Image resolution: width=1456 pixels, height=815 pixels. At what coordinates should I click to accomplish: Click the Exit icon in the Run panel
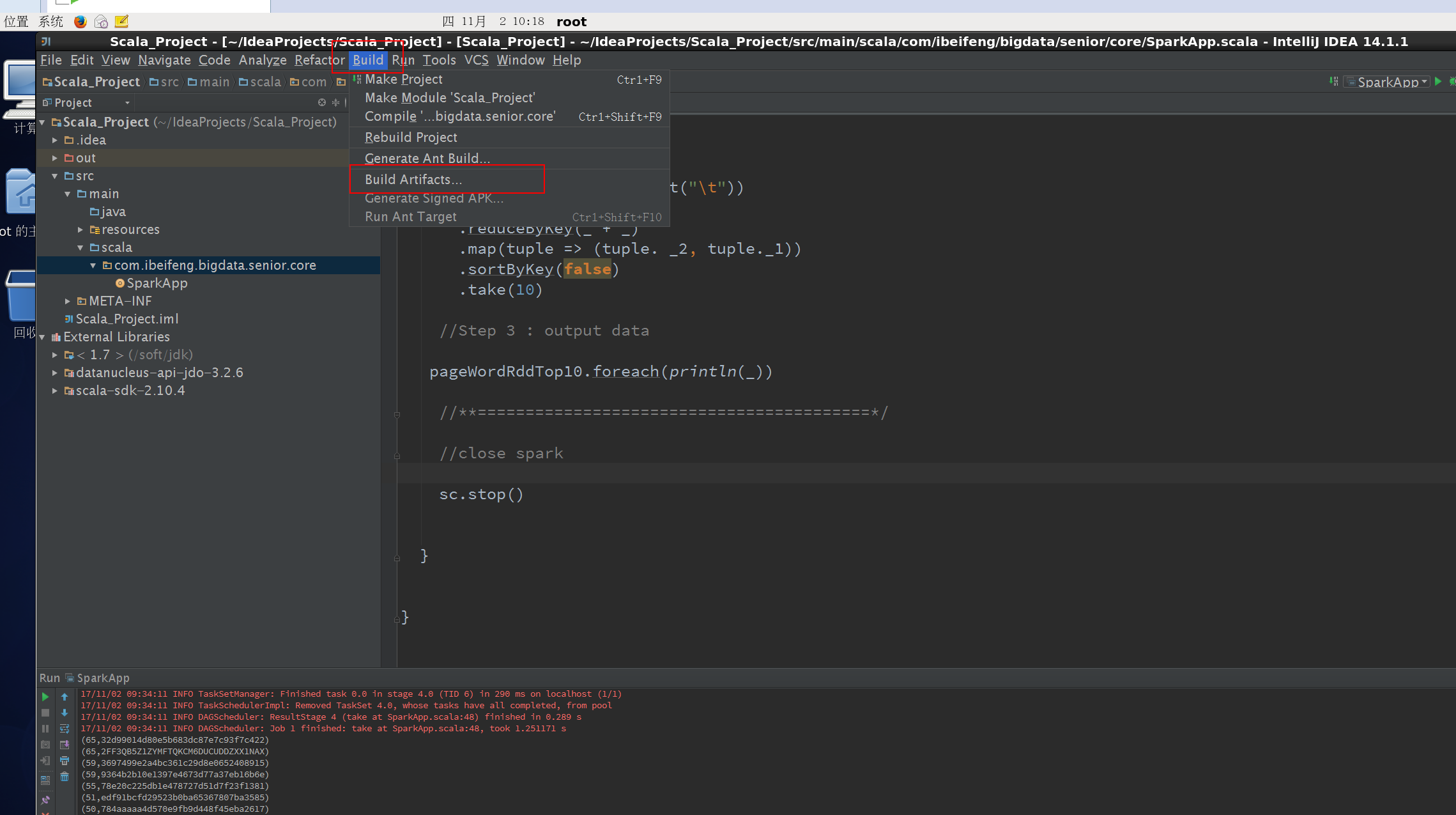[45, 761]
